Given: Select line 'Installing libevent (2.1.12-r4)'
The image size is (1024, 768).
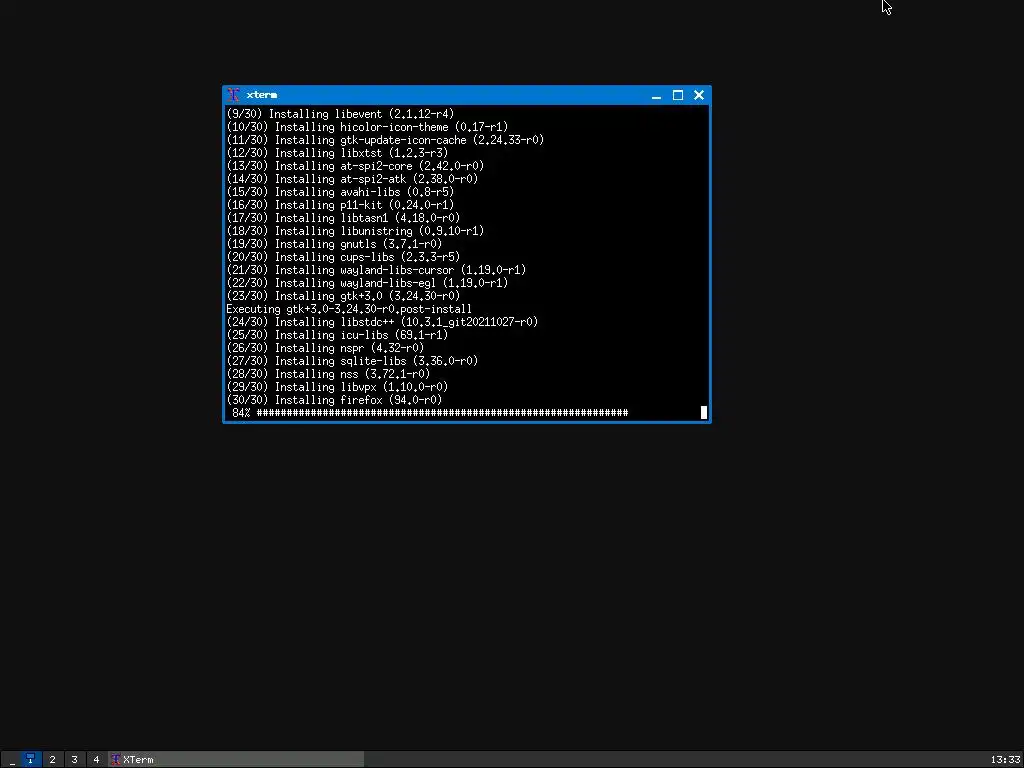Looking at the screenshot, I should (x=340, y=114).
